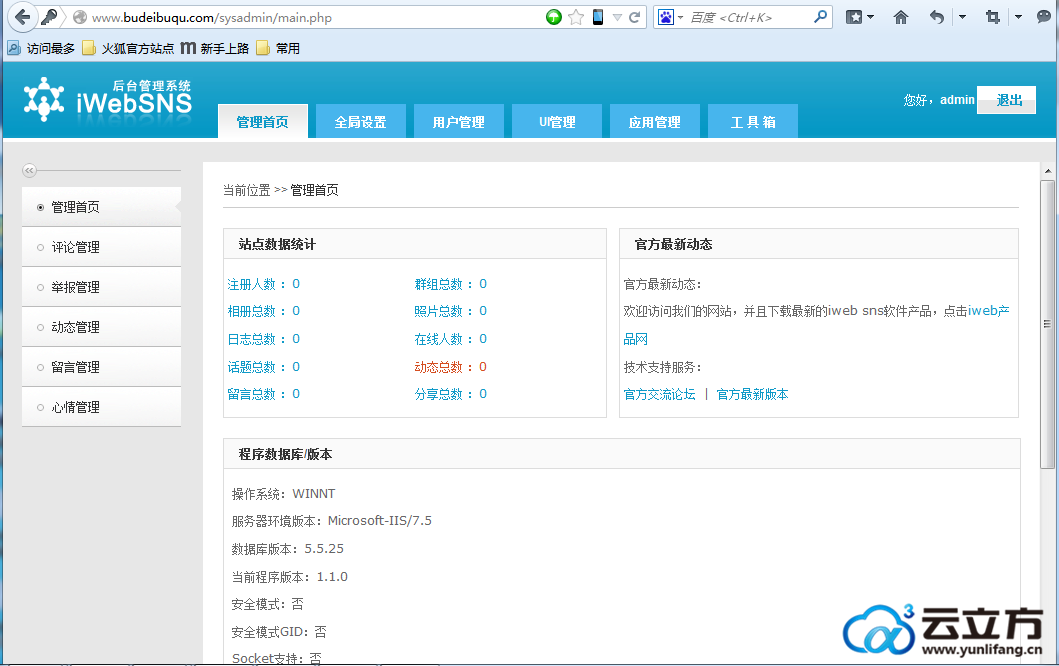Click the globe site identity icon

coord(80,18)
